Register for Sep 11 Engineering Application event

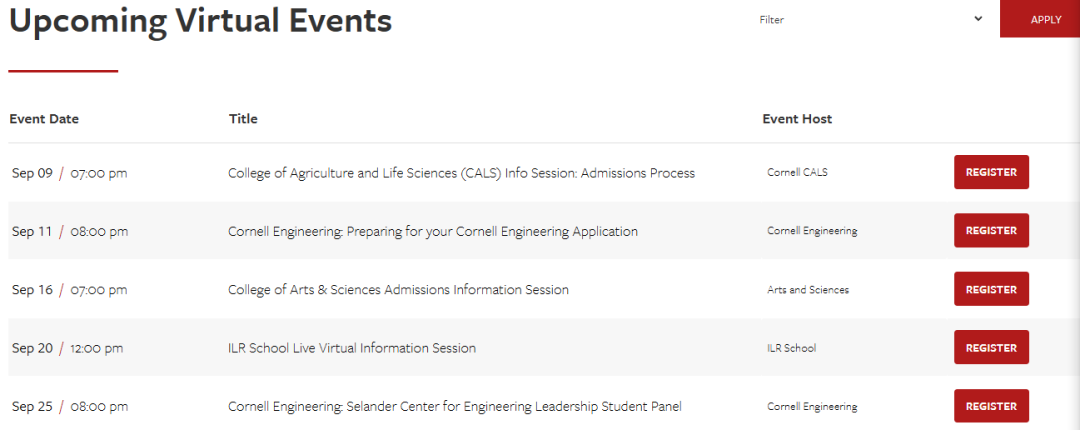(x=991, y=231)
